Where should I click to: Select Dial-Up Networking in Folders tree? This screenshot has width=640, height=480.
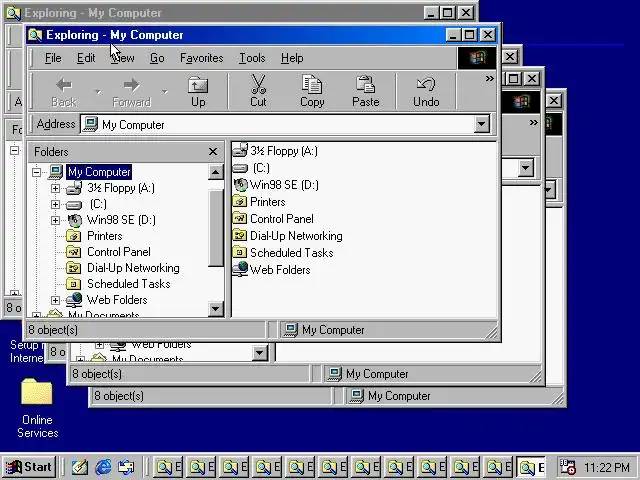coord(133,268)
